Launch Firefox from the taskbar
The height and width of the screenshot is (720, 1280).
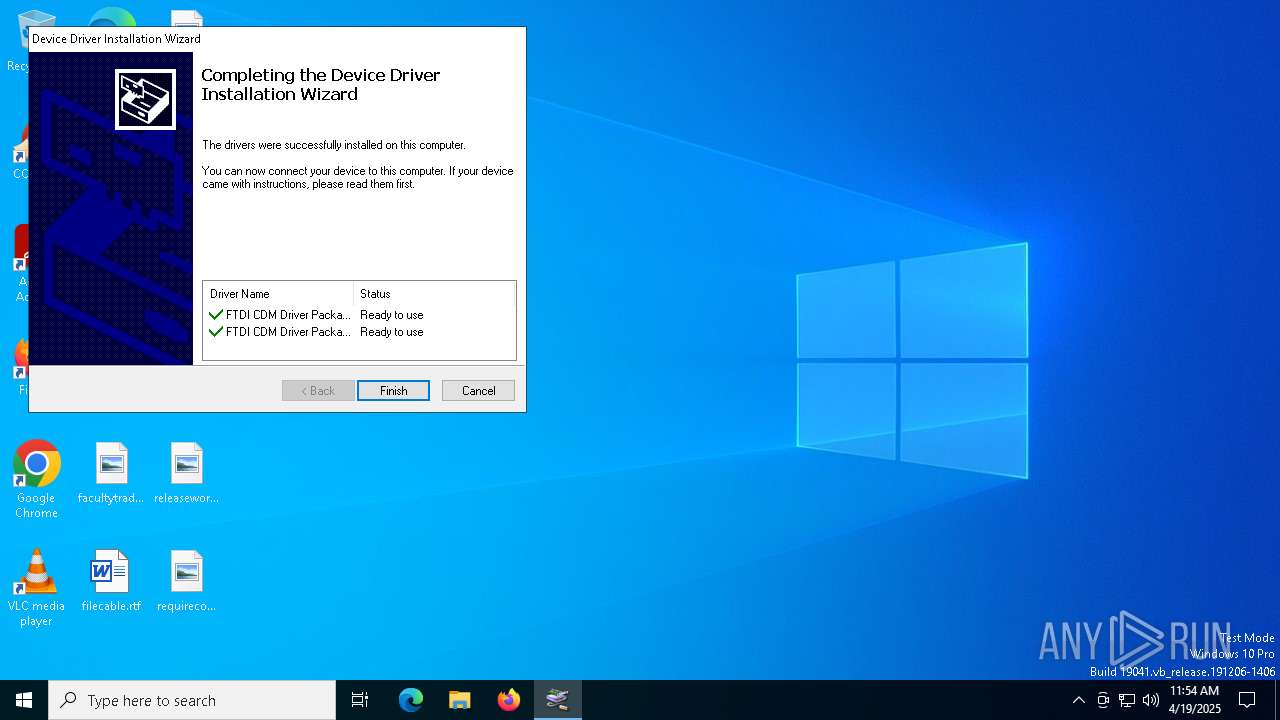pos(509,700)
